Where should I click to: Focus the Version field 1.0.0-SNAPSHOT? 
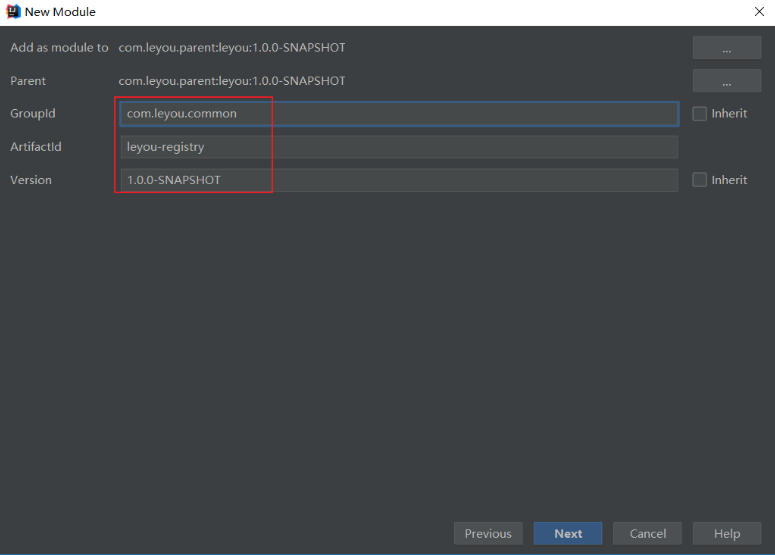click(399, 180)
